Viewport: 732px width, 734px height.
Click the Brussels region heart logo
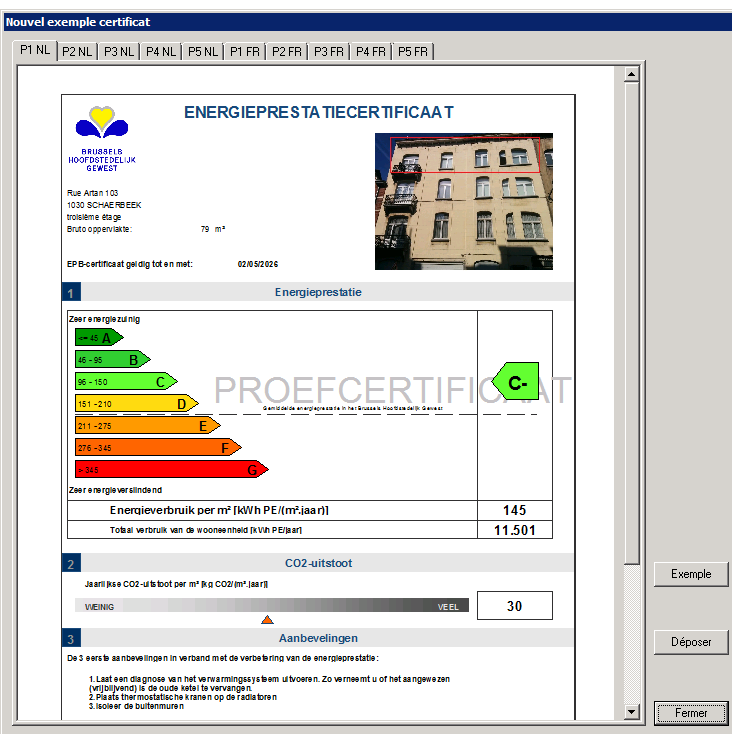pyautogui.click(x=102, y=123)
